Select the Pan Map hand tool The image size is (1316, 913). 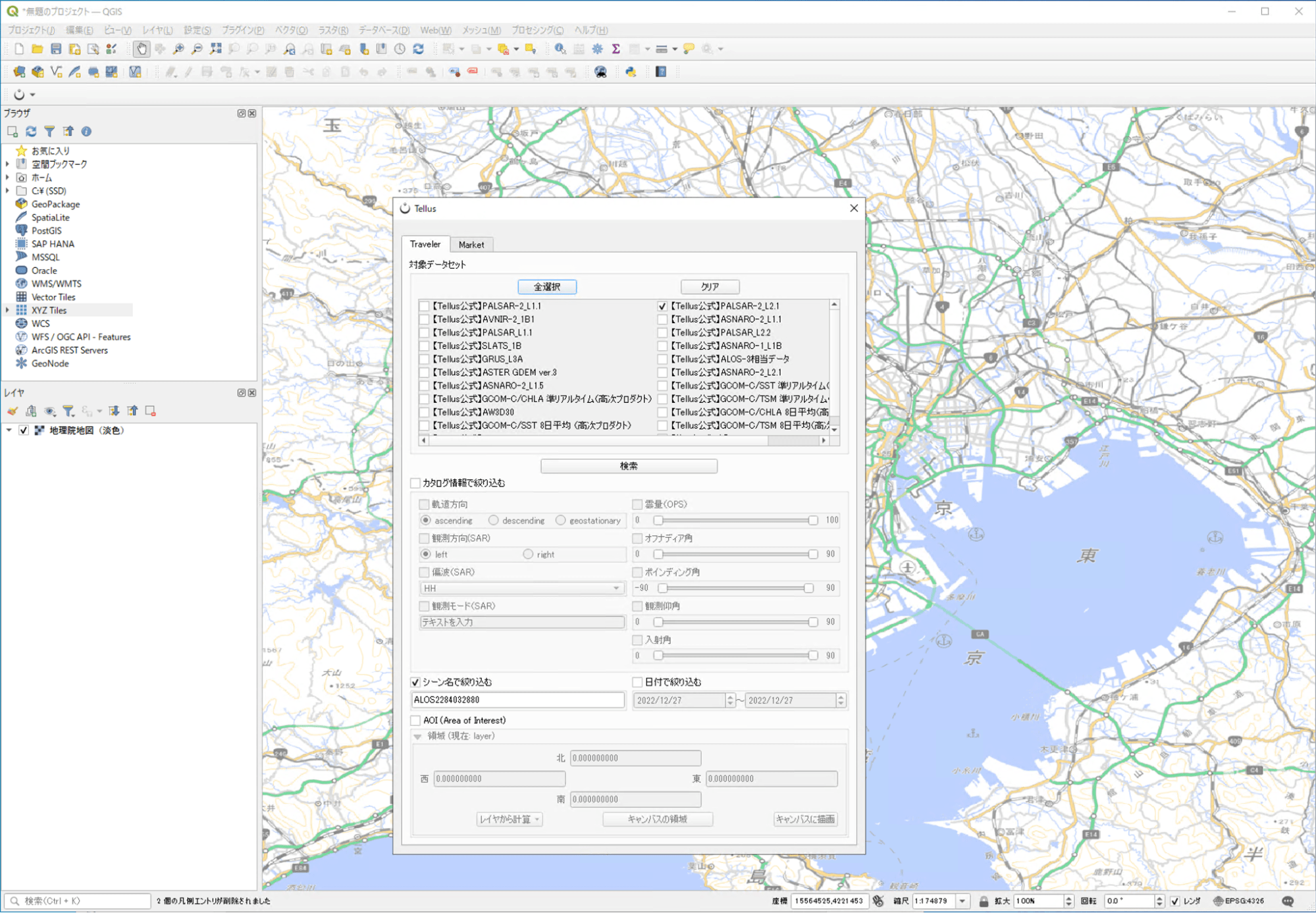click(x=142, y=49)
